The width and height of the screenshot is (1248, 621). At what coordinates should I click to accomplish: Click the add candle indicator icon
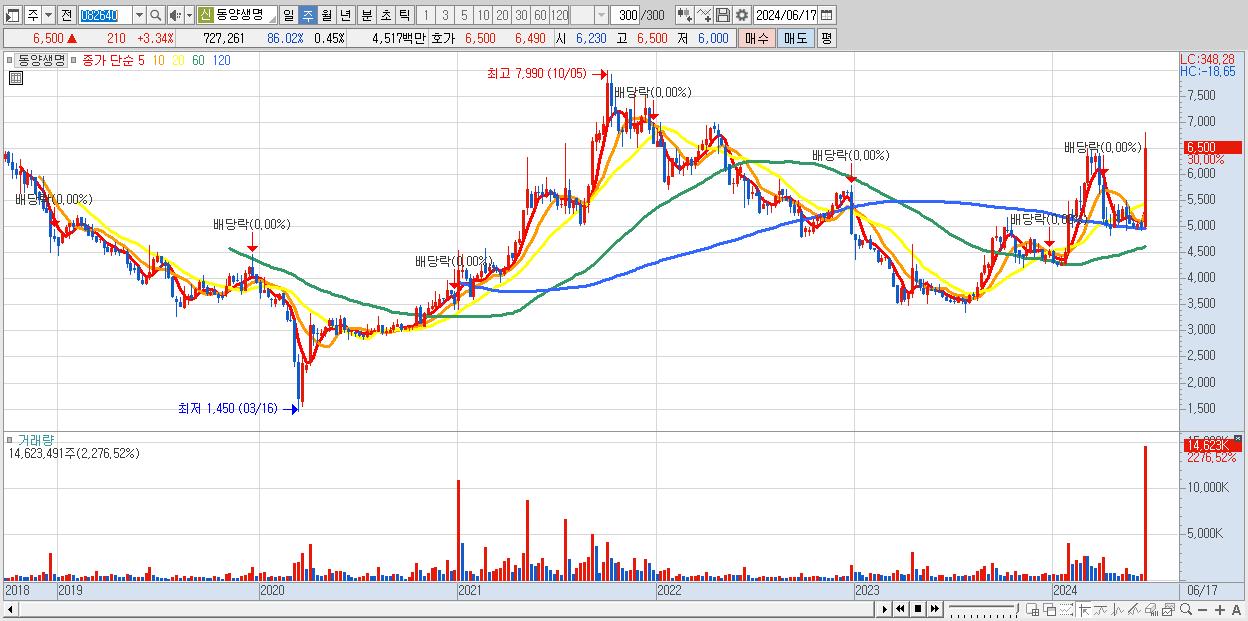(x=684, y=15)
